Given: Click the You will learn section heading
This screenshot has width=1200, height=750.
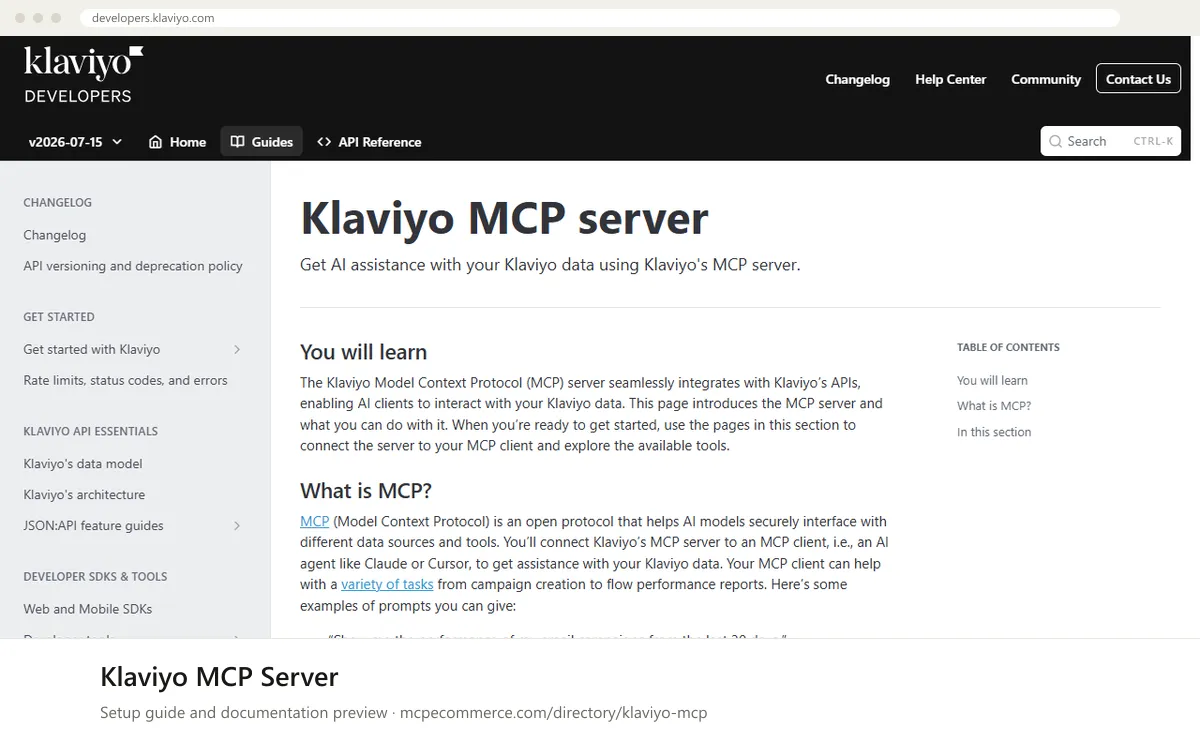Looking at the screenshot, I should 363,352.
